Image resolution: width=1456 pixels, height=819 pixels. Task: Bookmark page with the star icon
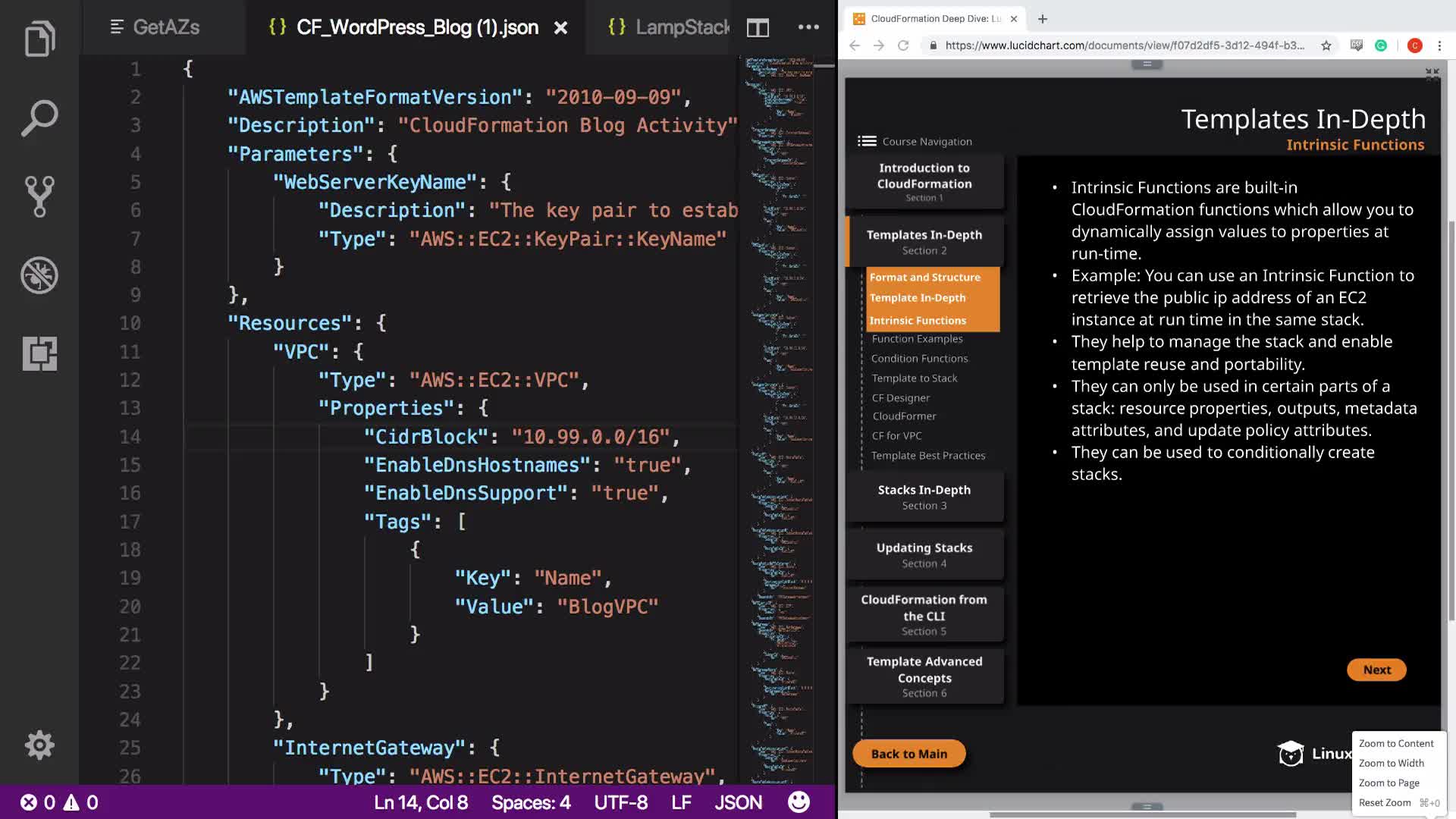[x=1326, y=45]
